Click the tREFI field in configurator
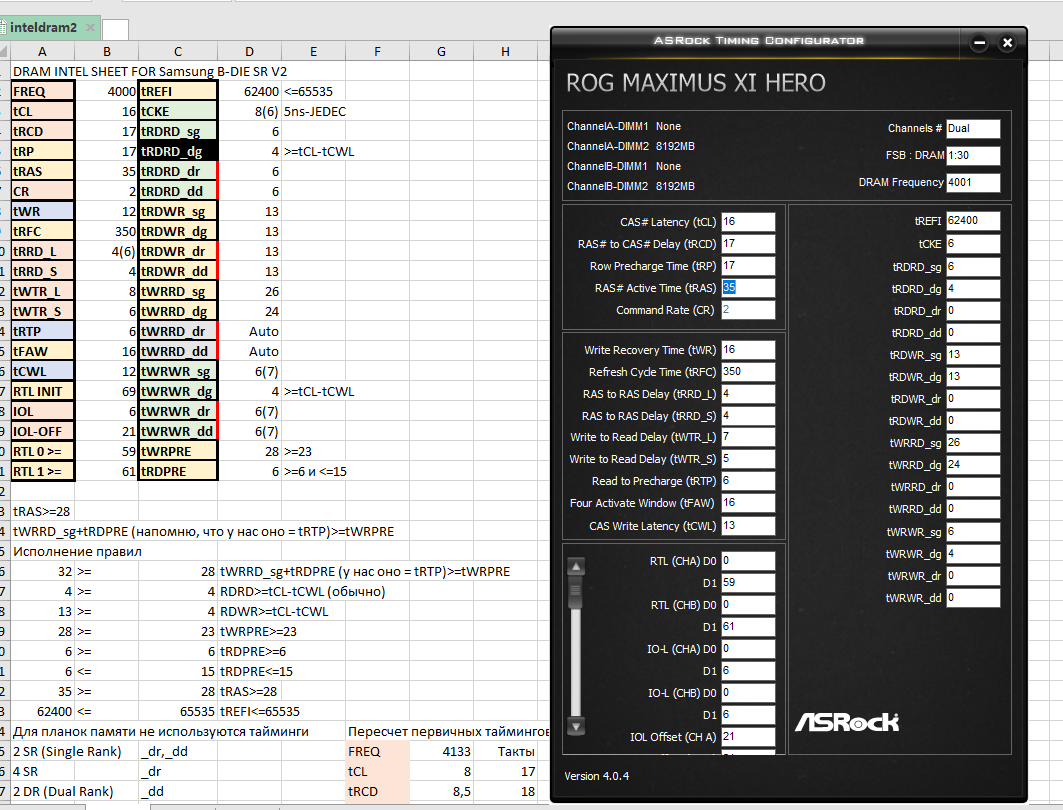 point(973,221)
